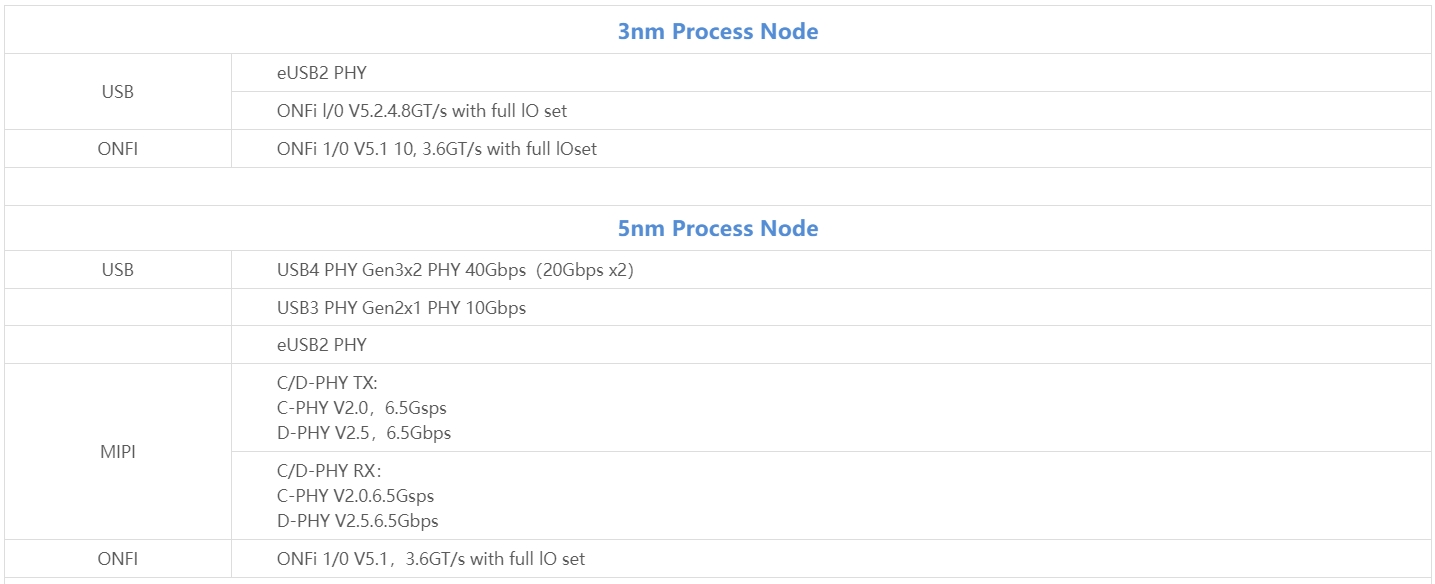Viewport: 1435px width, 584px height.
Task: Click the USB category cell under 3nm
Action: pyautogui.click(x=118, y=92)
